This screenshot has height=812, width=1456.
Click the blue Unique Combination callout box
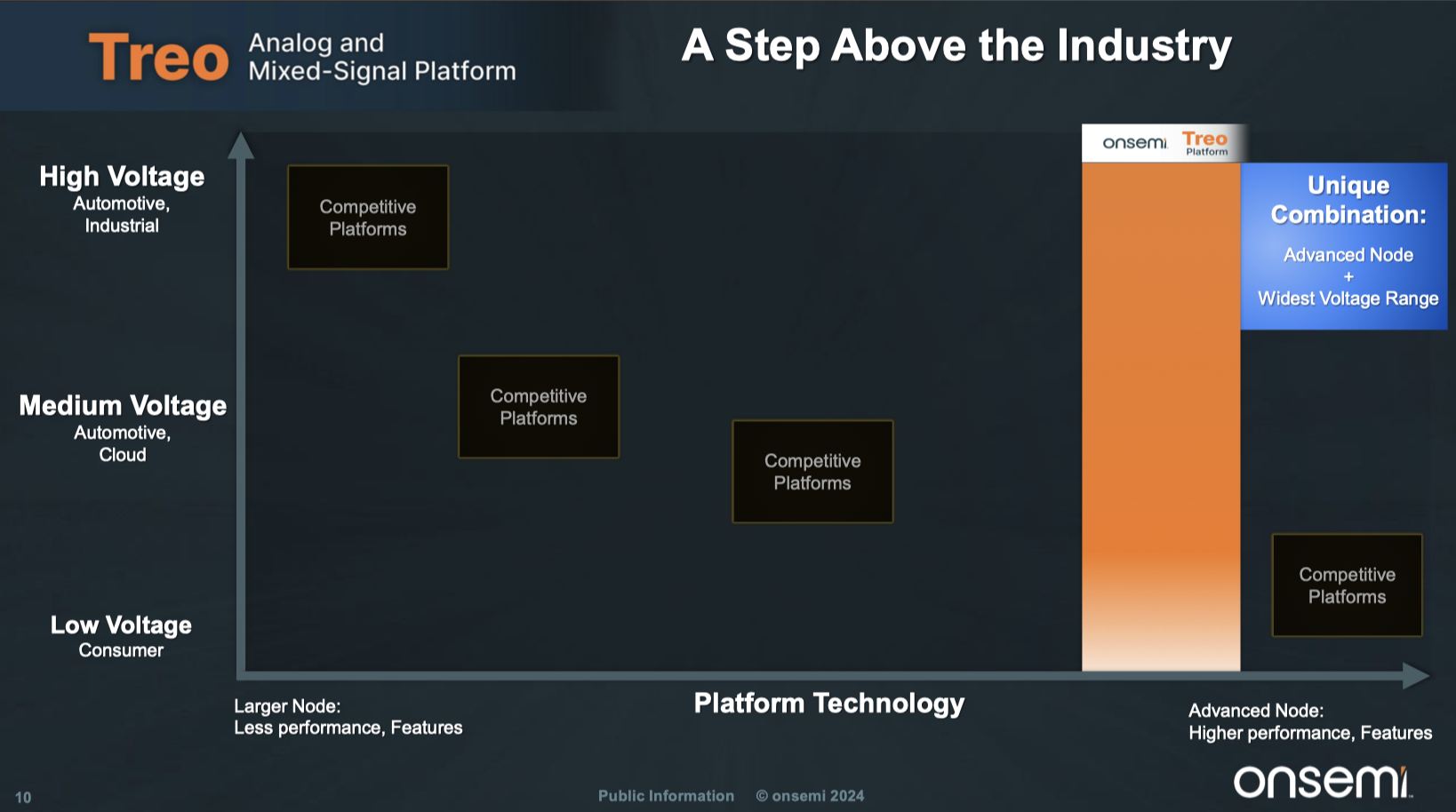(x=1344, y=245)
